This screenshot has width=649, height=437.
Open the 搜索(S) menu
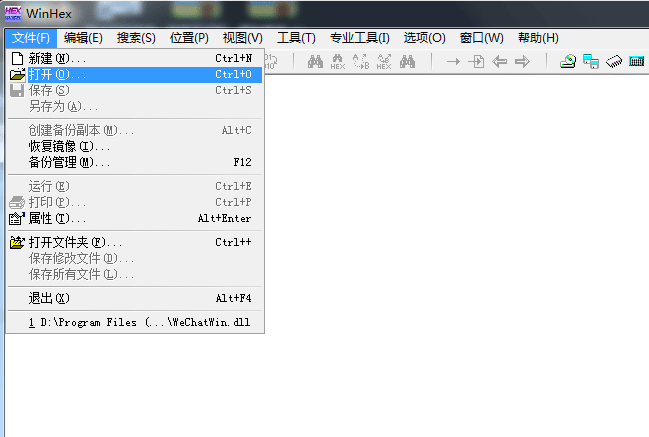[136, 38]
